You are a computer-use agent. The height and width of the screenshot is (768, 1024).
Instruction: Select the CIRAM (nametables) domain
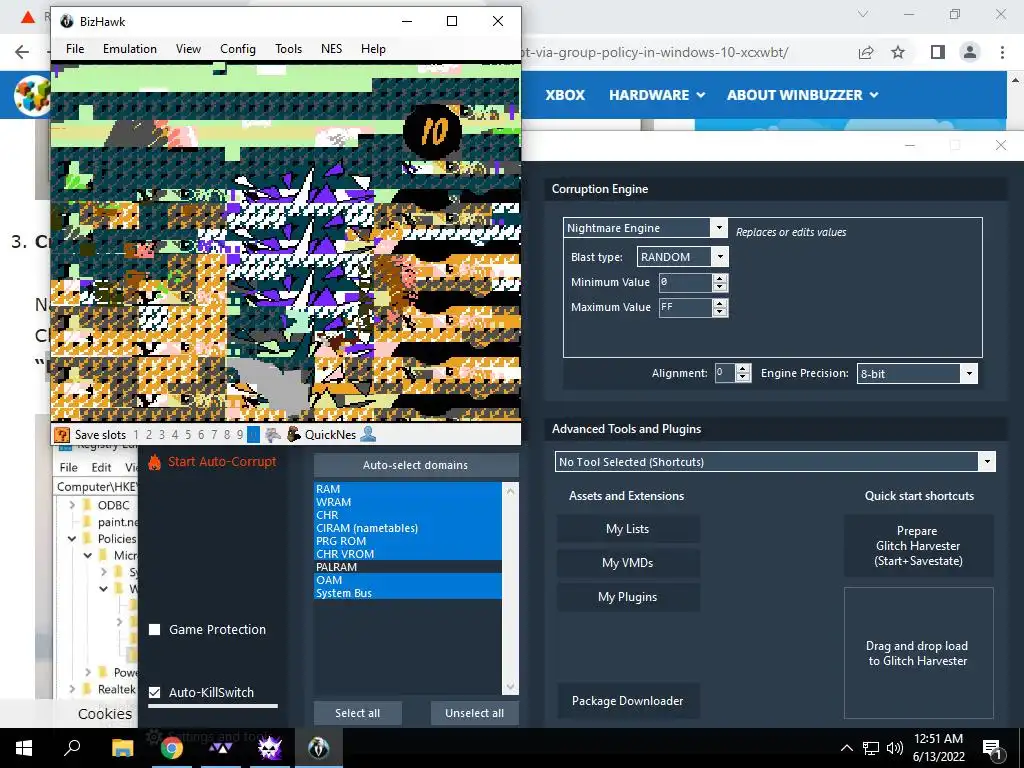[408, 528]
